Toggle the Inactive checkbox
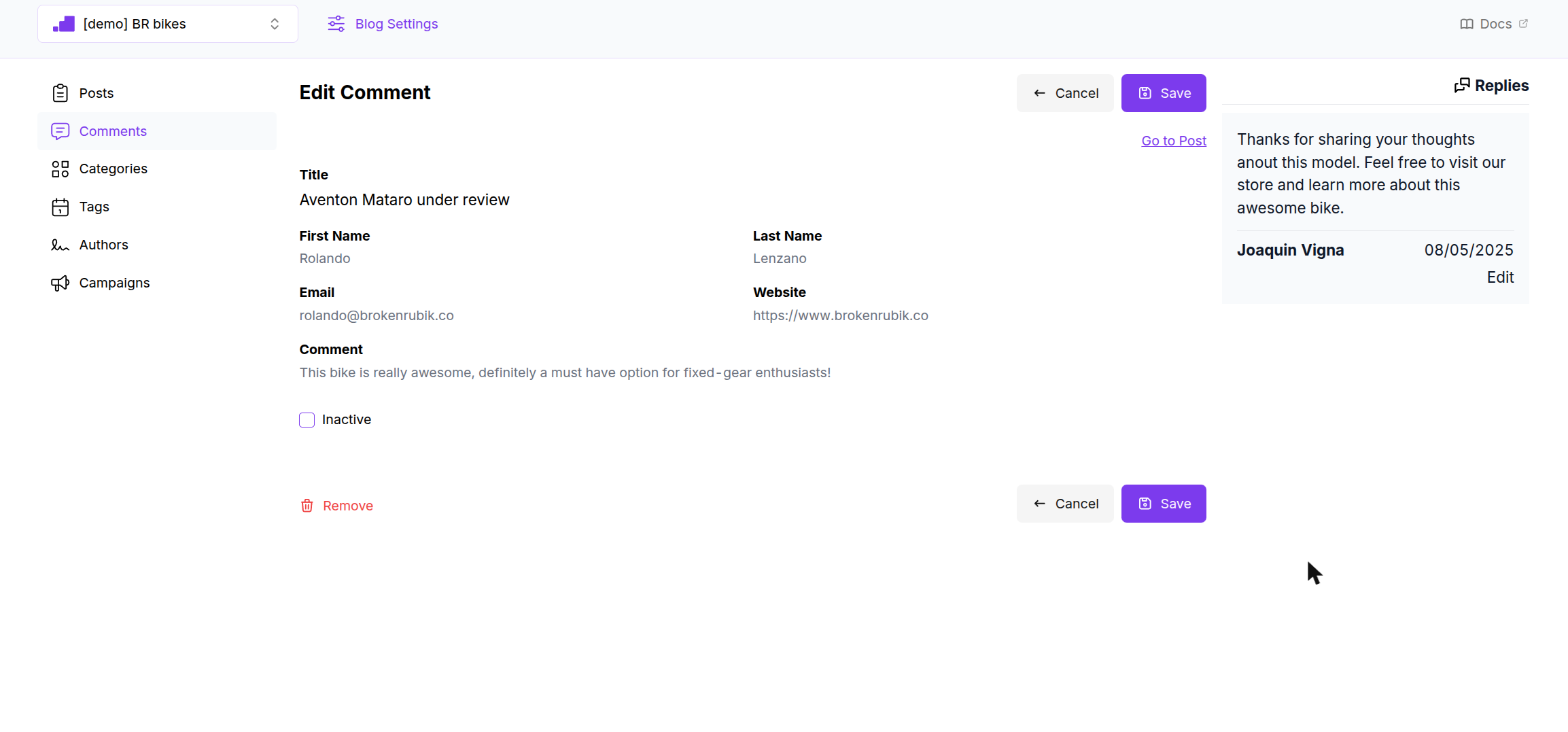Viewport: 1568px width, 732px height. (x=307, y=420)
